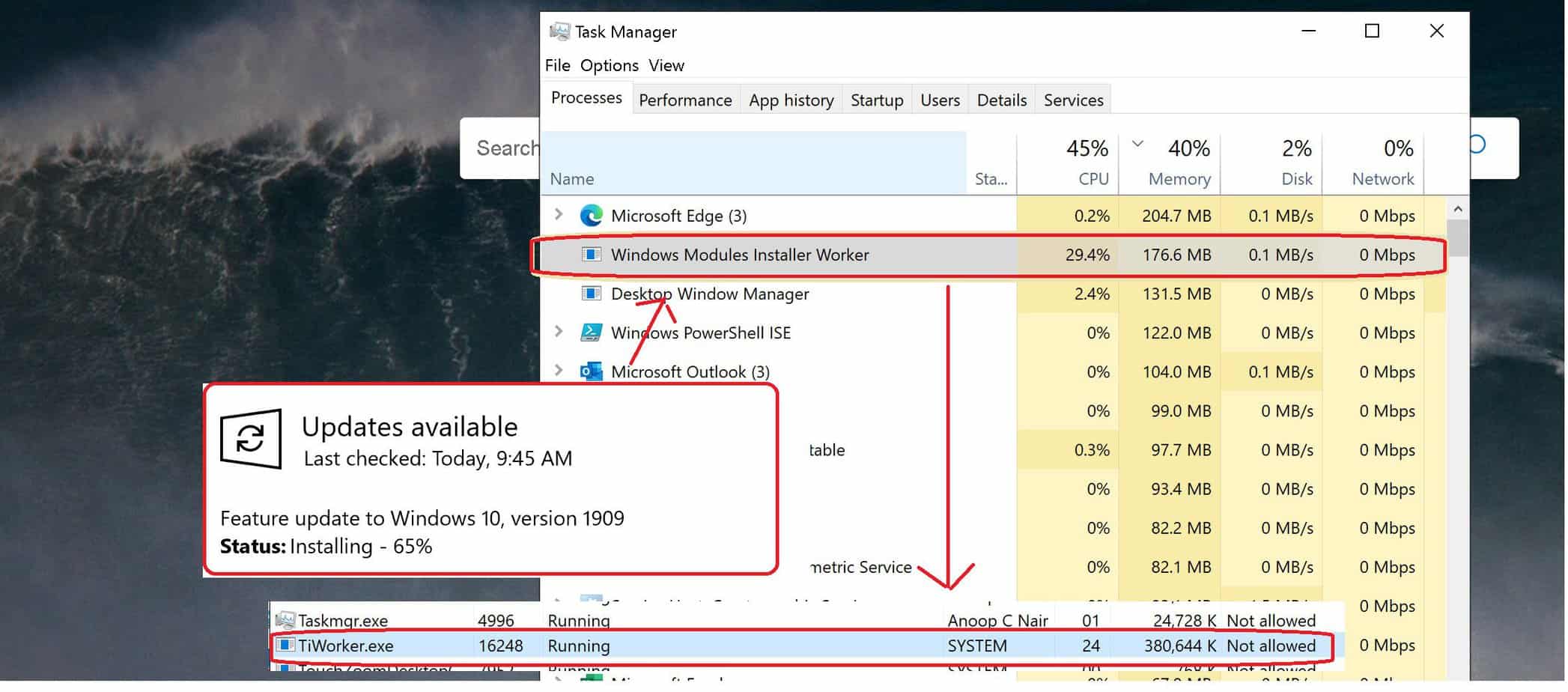Expand the Windows PowerShell ISE process group

pos(559,332)
